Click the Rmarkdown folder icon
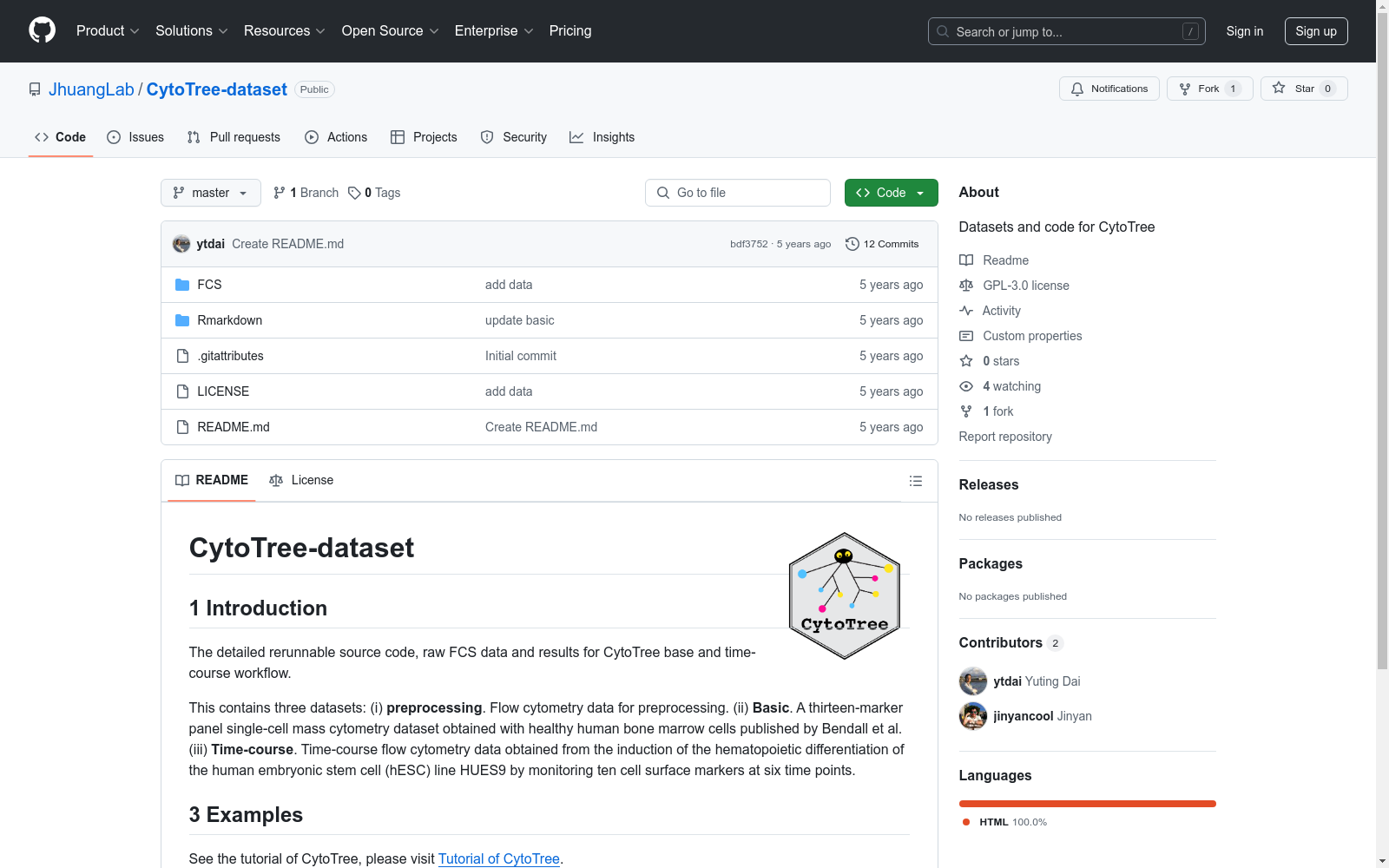This screenshot has width=1389, height=868. tap(182, 320)
